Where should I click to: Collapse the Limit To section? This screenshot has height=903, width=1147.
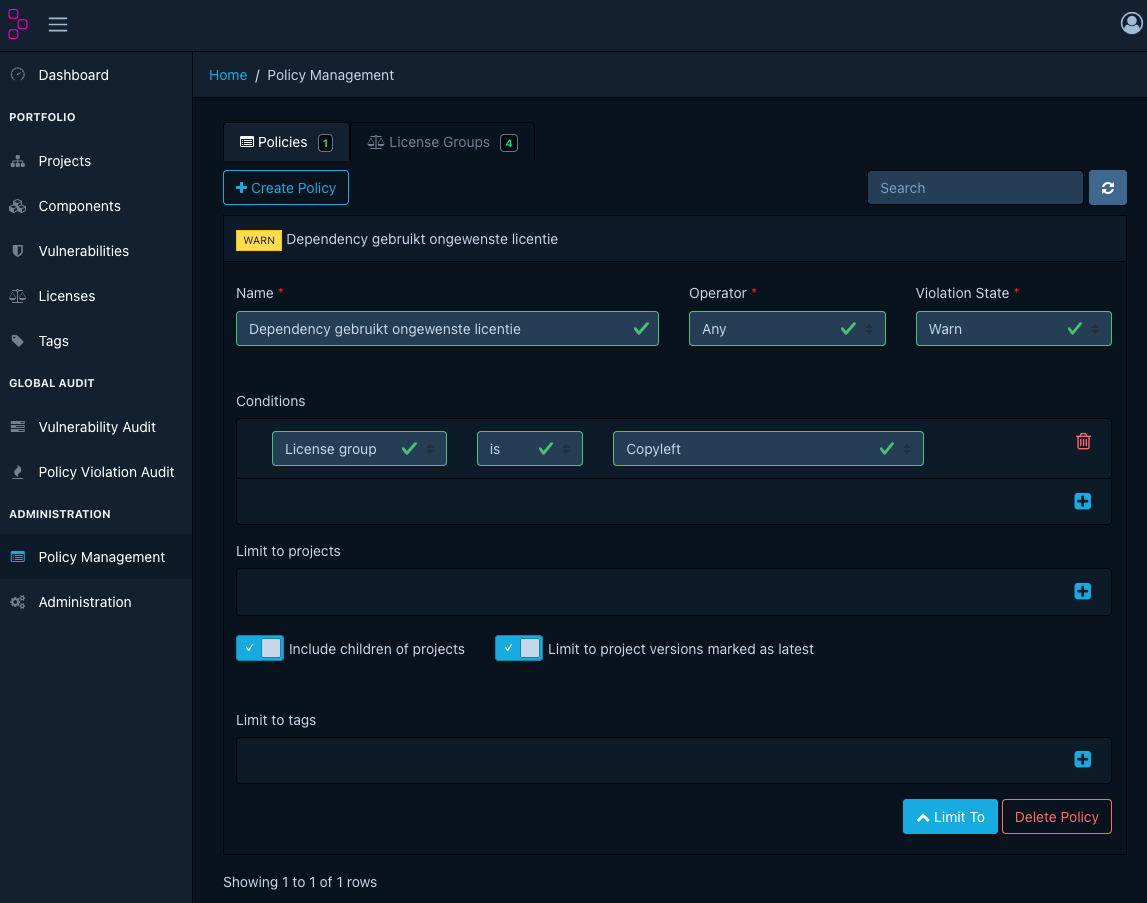(x=949, y=817)
